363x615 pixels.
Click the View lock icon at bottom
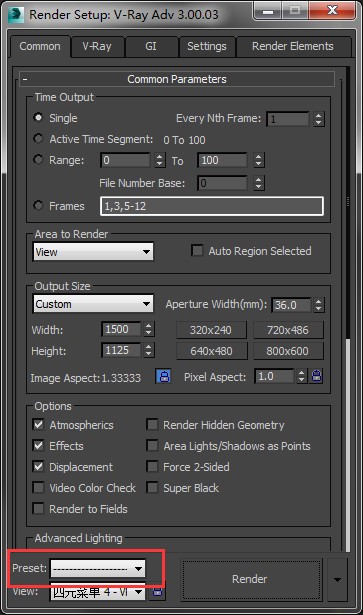pos(157,591)
